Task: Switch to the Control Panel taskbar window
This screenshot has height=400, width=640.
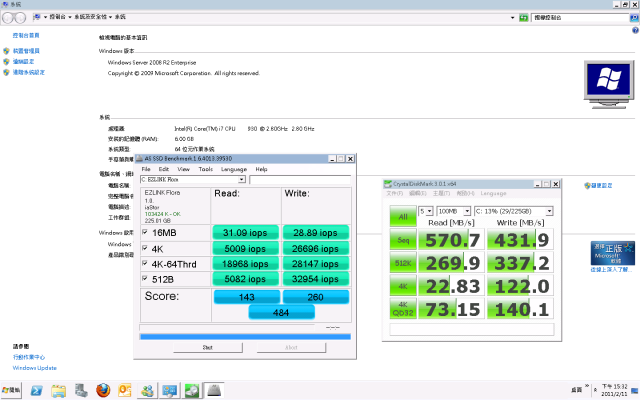Action: pos(169,391)
